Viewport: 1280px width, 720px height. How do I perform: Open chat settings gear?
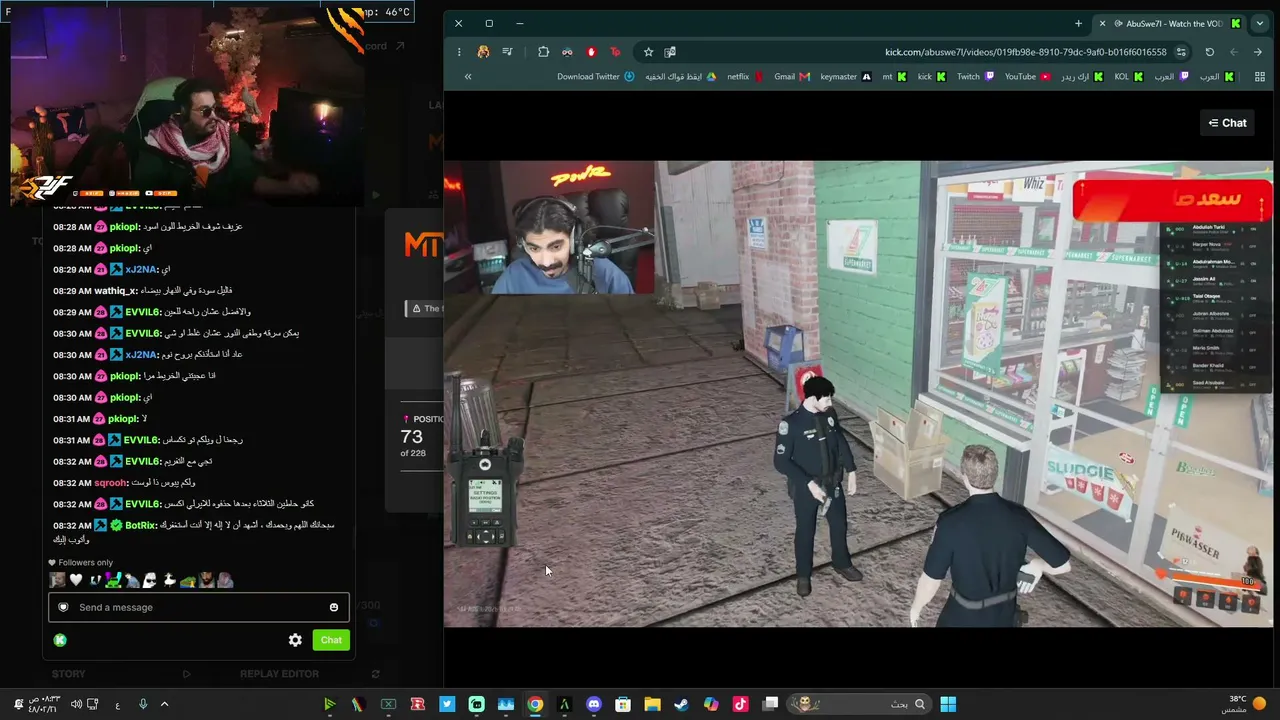295,640
